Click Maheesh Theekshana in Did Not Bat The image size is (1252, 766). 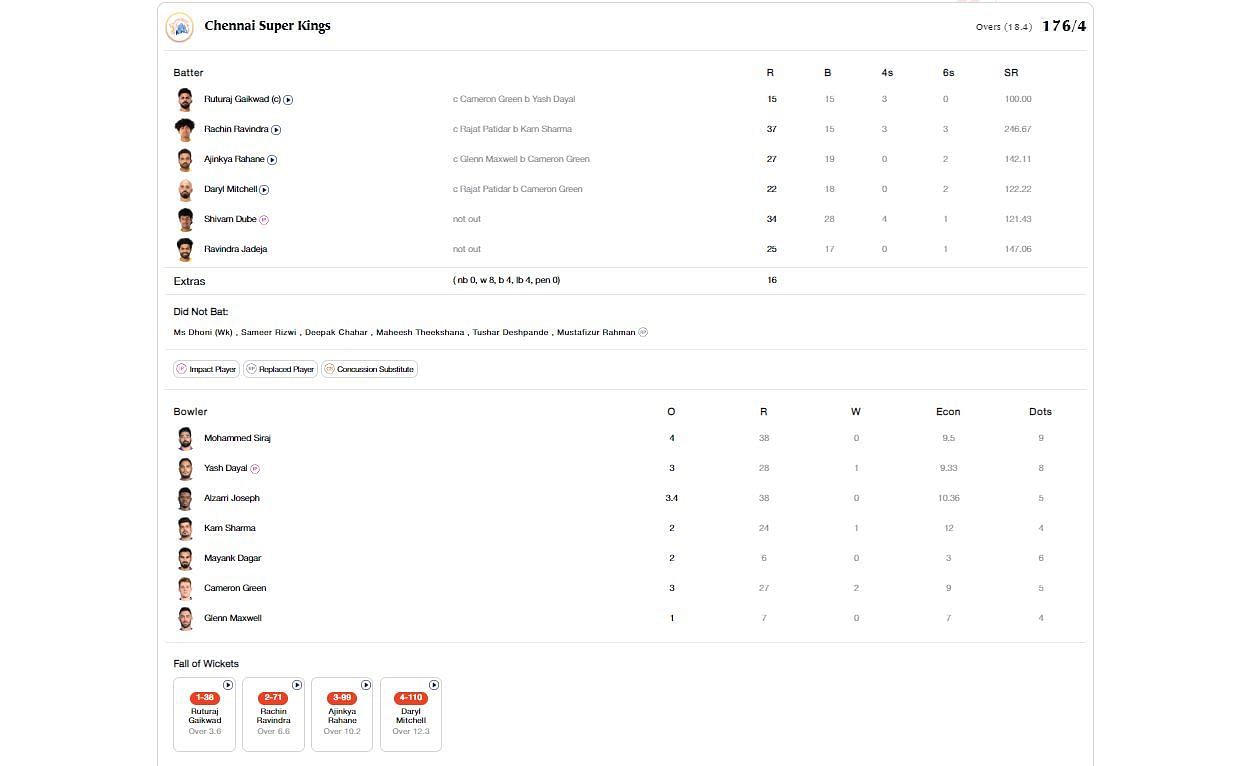pyautogui.click(x=420, y=333)
